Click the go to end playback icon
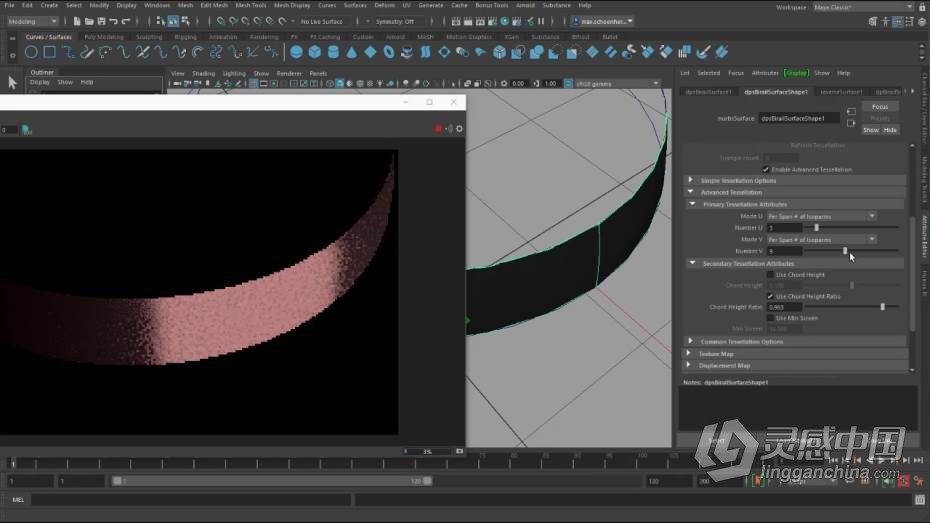Viewport: 930px width, 523px height. pos(919,460)
